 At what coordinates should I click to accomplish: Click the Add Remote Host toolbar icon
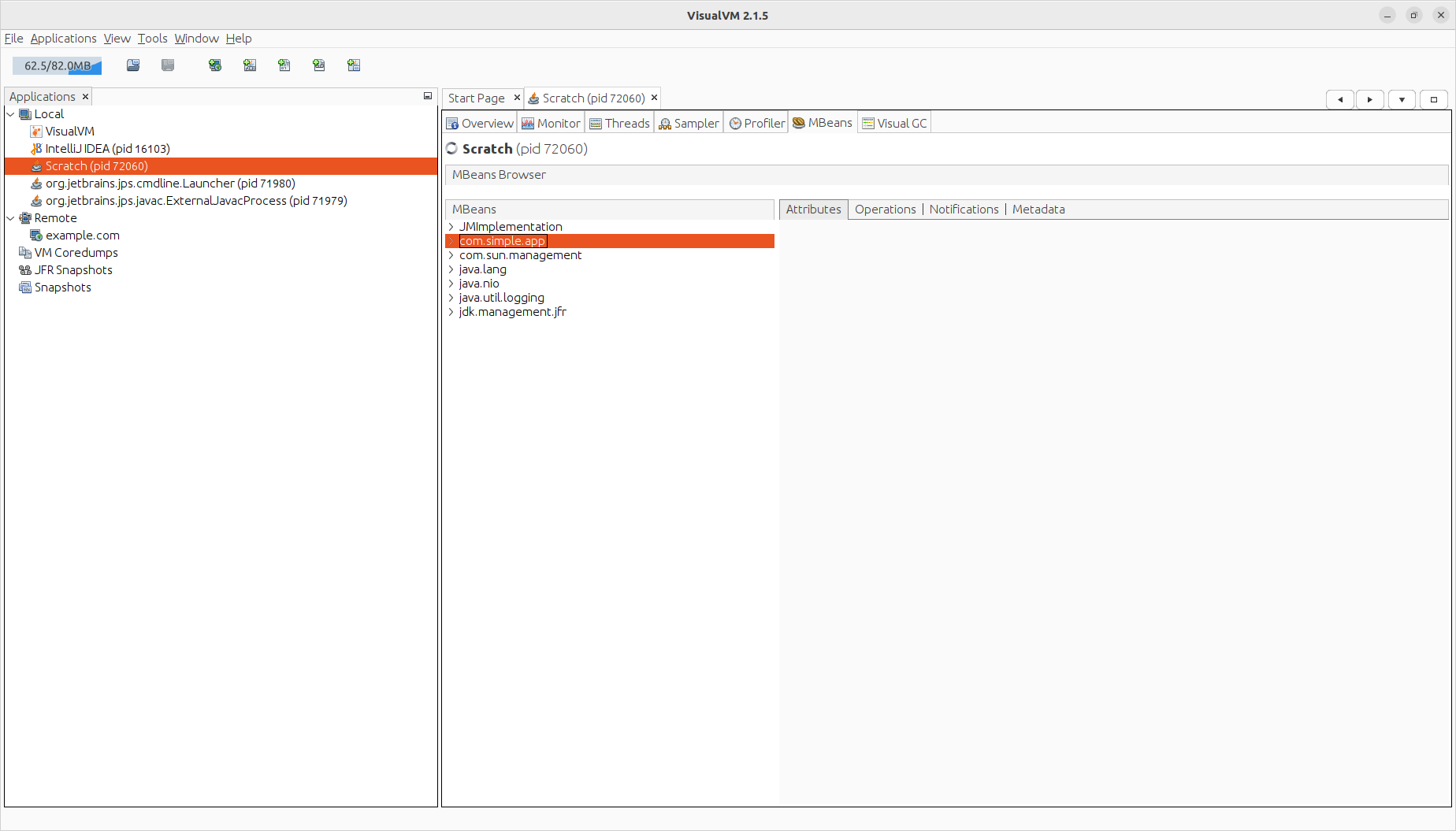click(215, 65)
